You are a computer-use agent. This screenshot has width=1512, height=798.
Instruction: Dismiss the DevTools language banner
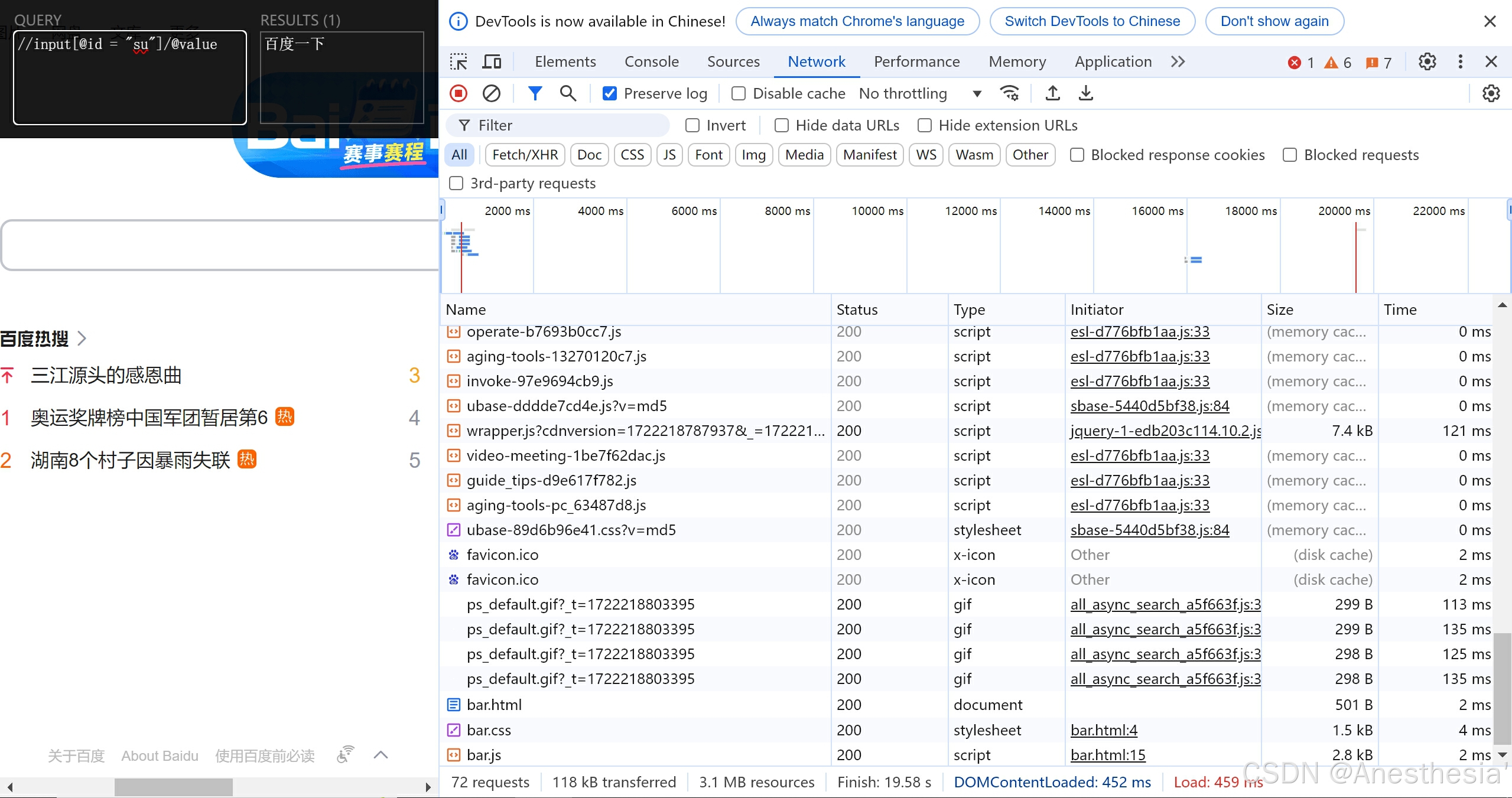[1490, 21]
